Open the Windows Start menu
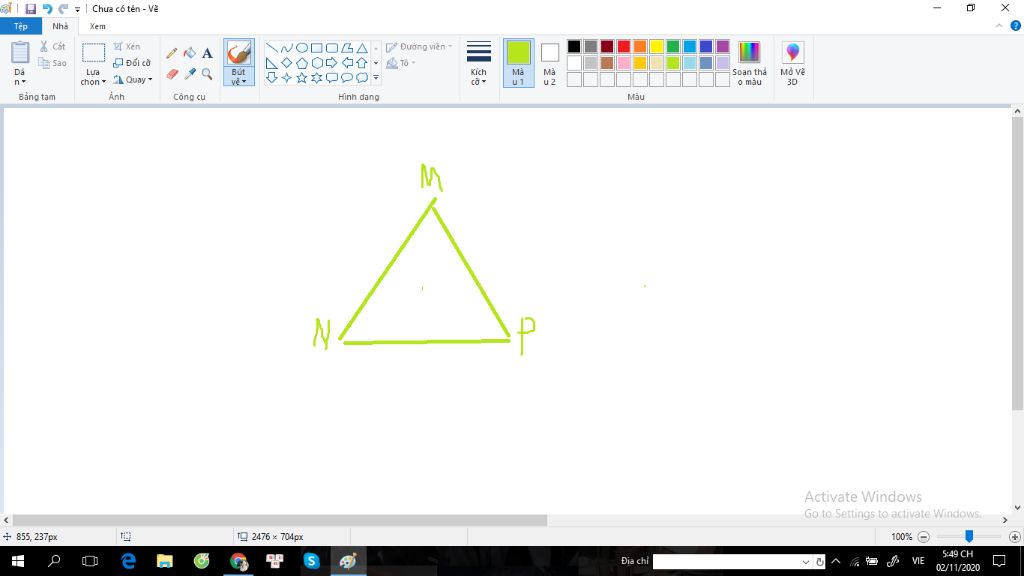The height and width of the screenshot is (576, 1024). 18,561
